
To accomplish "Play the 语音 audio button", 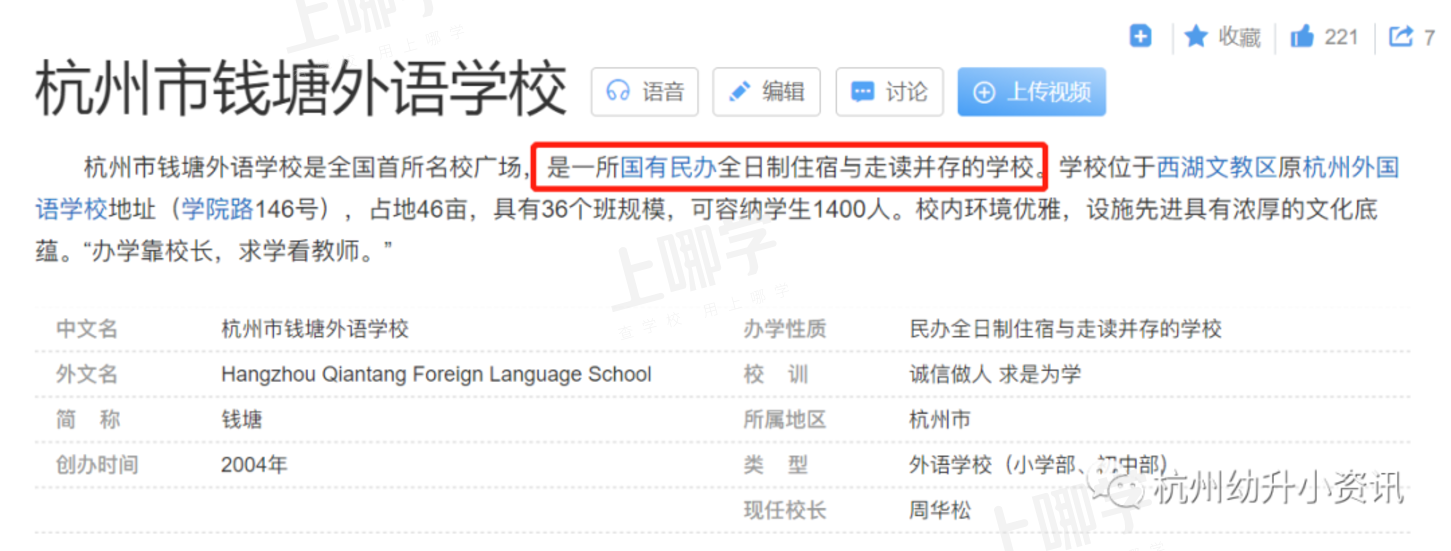I will click(x=645, y=92).
